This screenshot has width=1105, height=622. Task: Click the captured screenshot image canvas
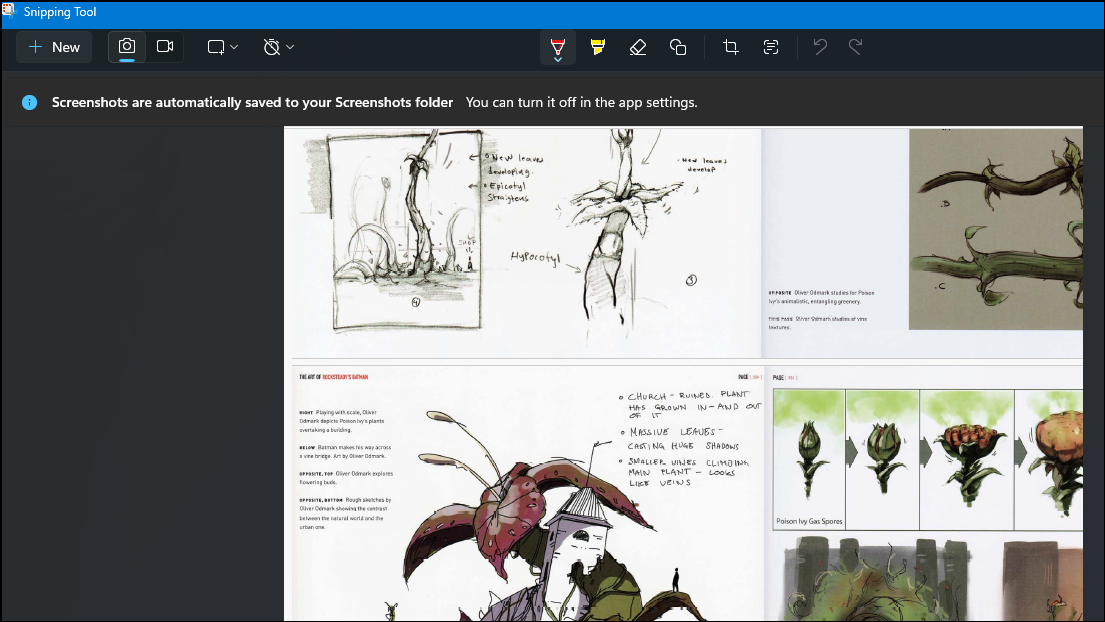[x=683, y=373]
